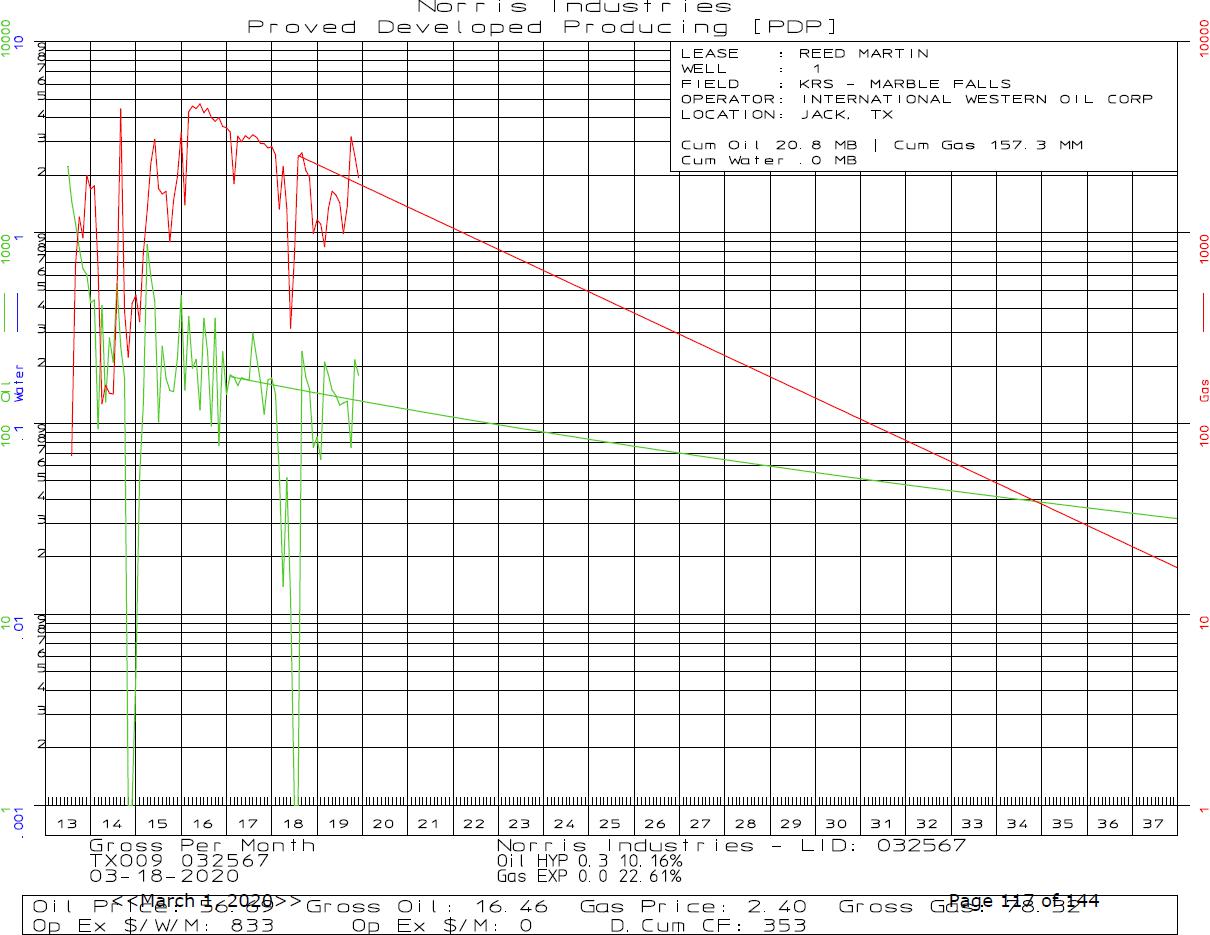The image size is (1210, 935).
Task: Select the OPERATOR International Western Oil Corp line
Action: (x=916, y=99)
